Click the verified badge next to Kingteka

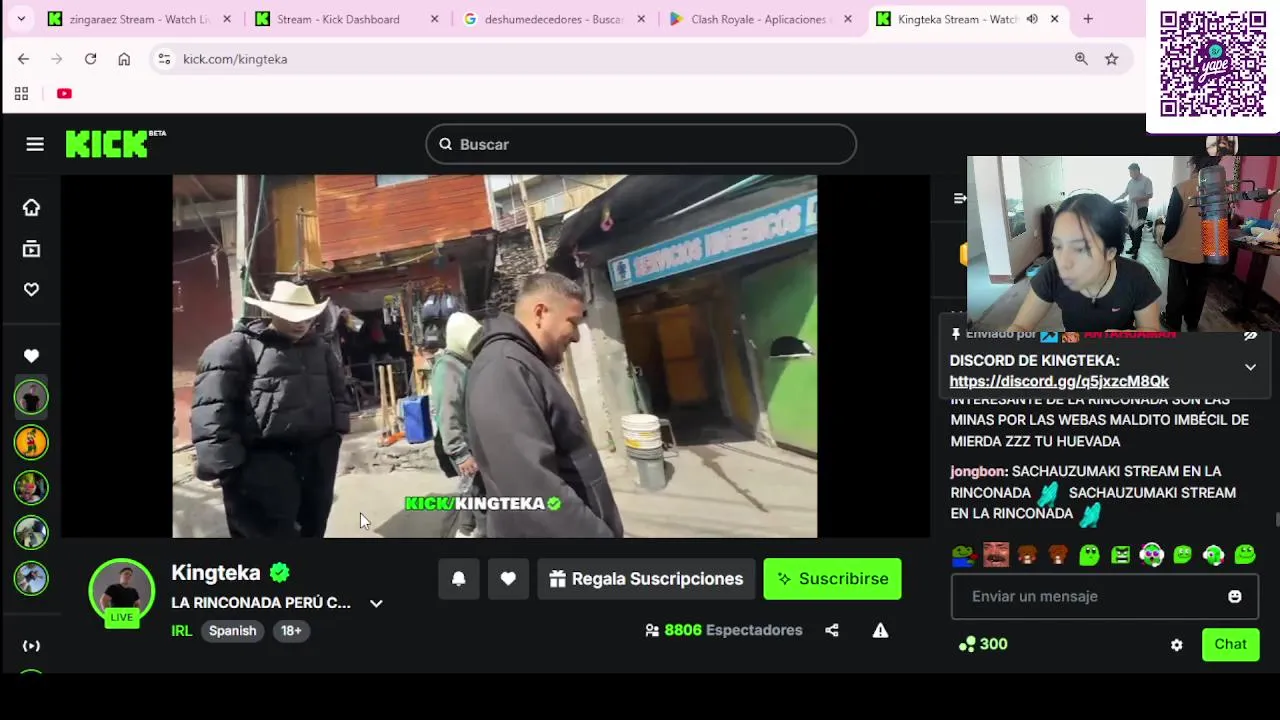pos(279,573)
